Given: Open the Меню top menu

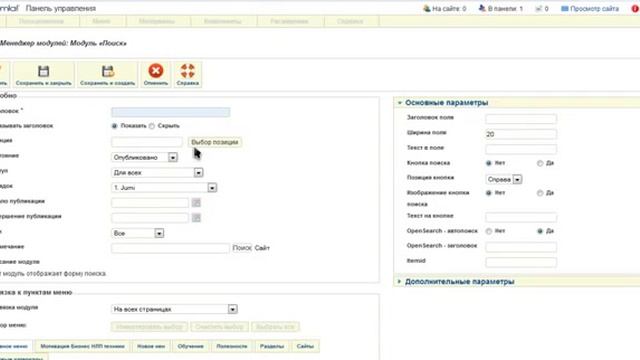Looking at the screenshot, I should point(101,21).
